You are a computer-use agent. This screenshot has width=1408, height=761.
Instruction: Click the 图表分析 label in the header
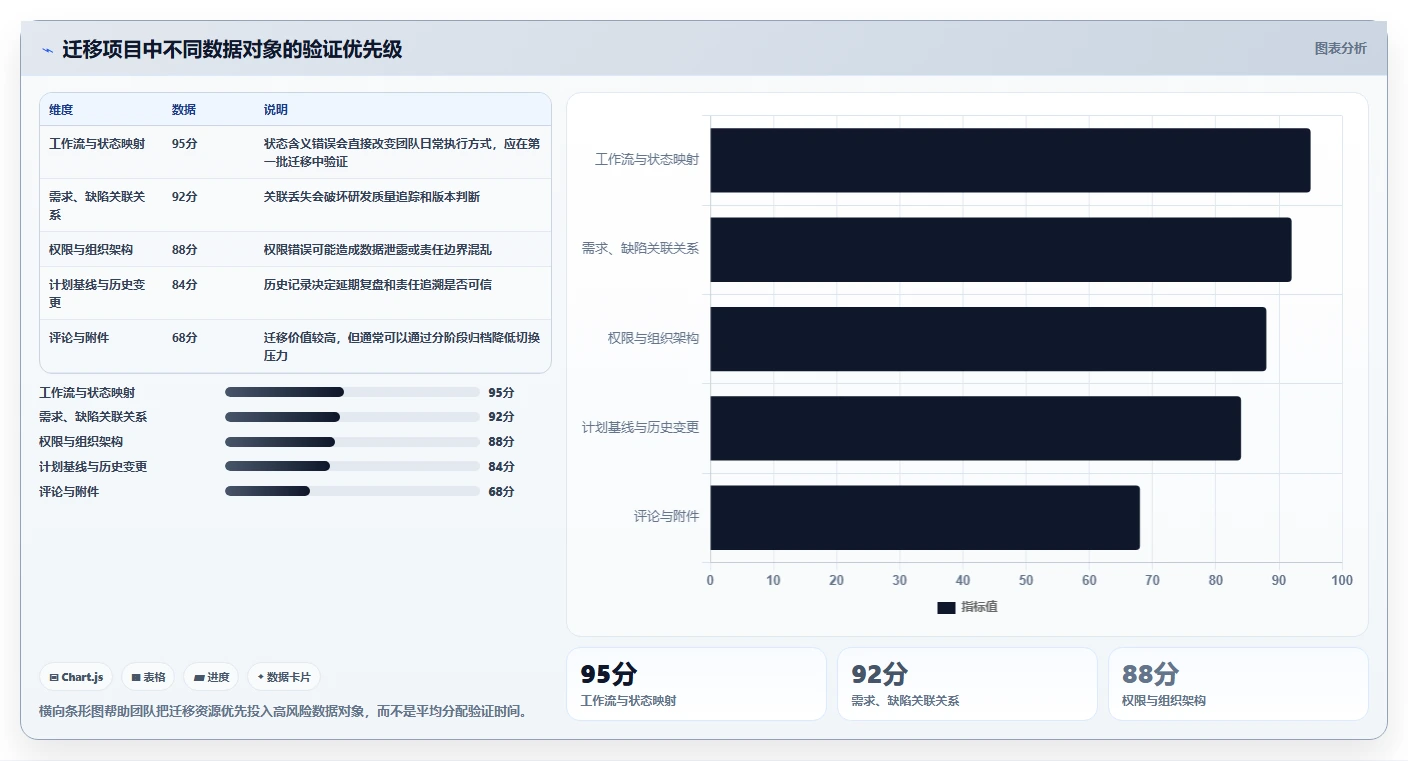[1340, 48]
